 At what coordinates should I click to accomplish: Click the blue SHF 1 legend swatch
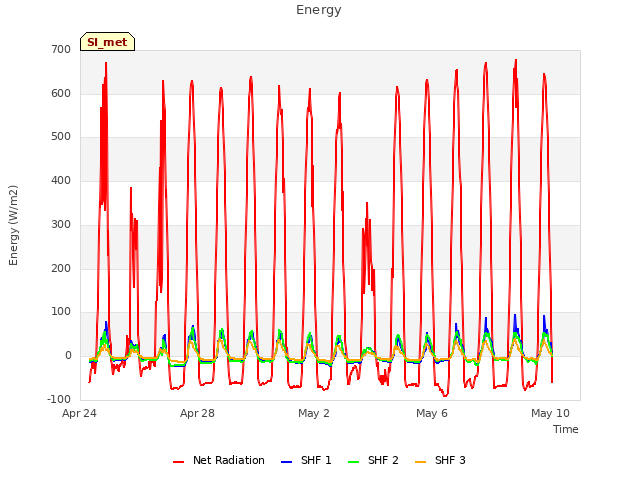[x=287, y=462]
